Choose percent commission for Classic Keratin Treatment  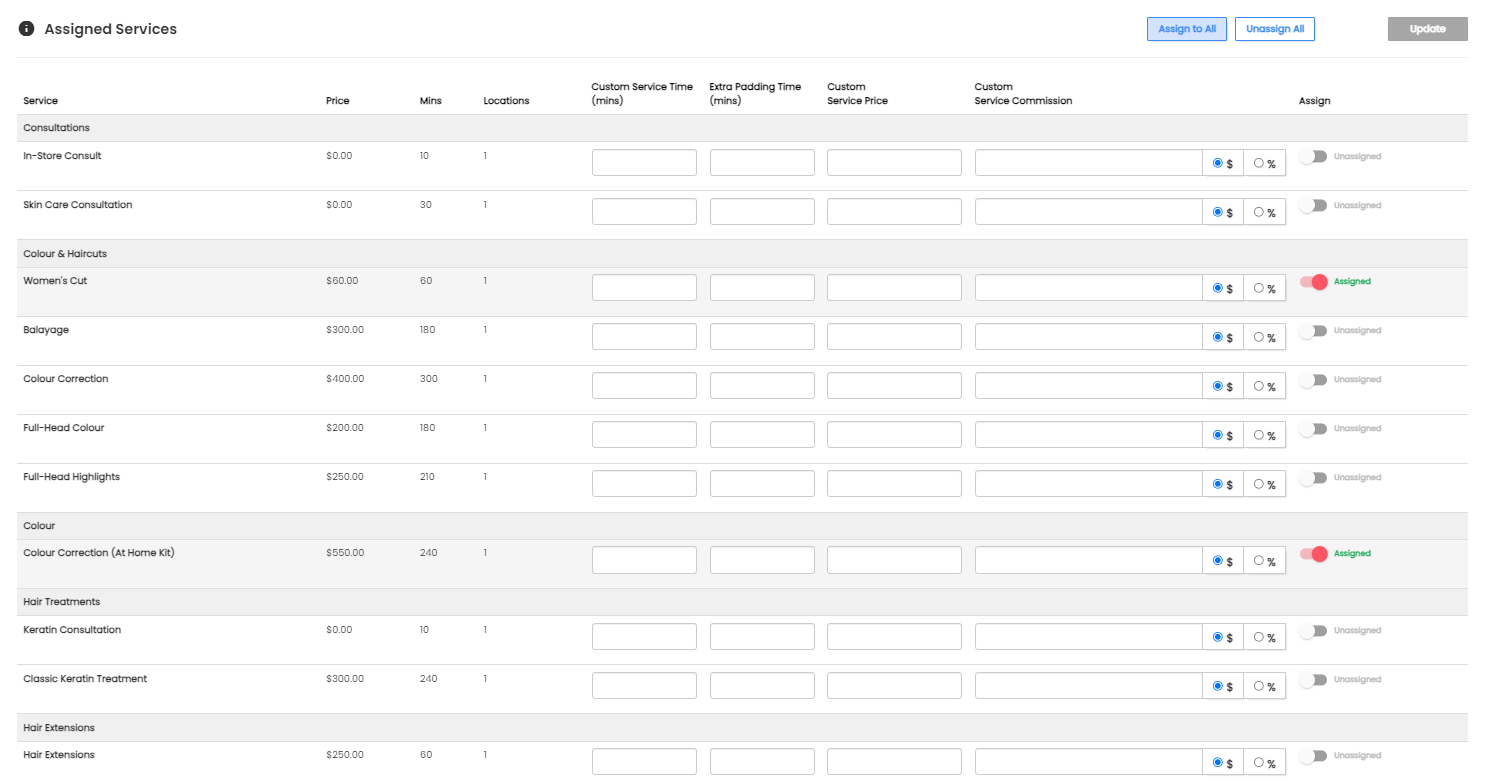(1259, 686)
